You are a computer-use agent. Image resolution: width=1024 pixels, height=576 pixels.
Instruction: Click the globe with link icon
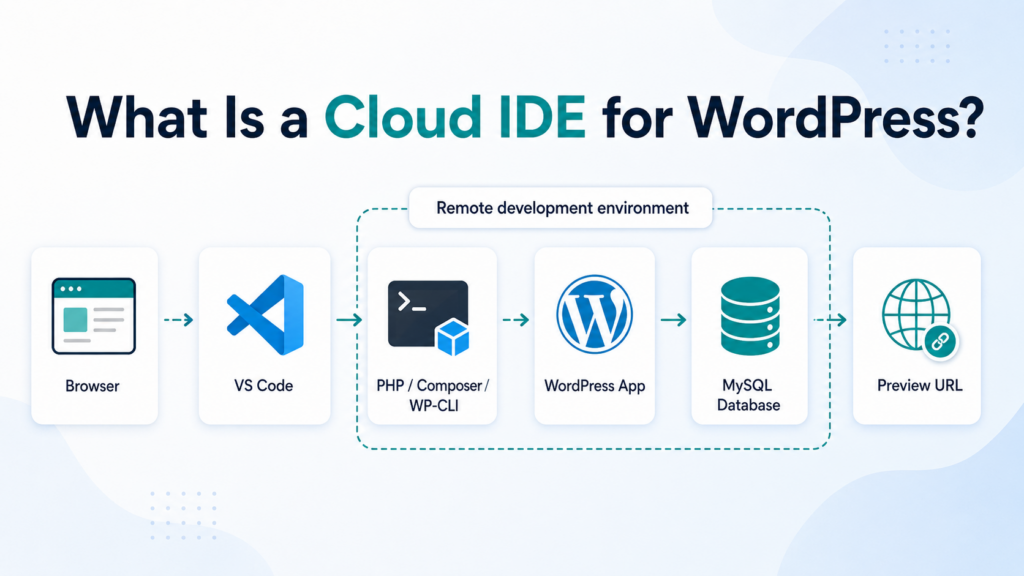[920, 319]
